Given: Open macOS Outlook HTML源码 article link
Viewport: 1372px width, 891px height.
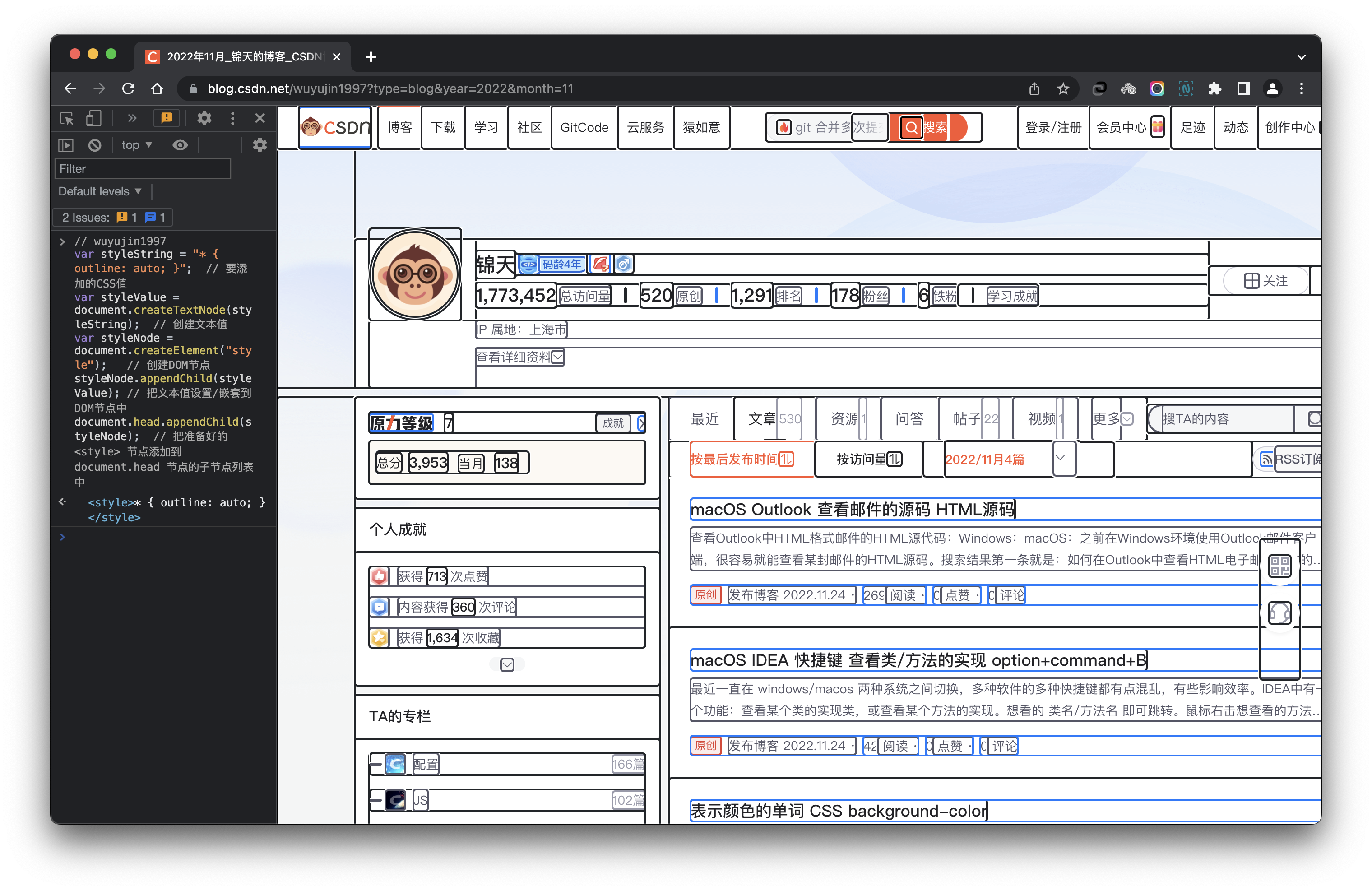Looking at the screenshot, I should click(852, 510).
